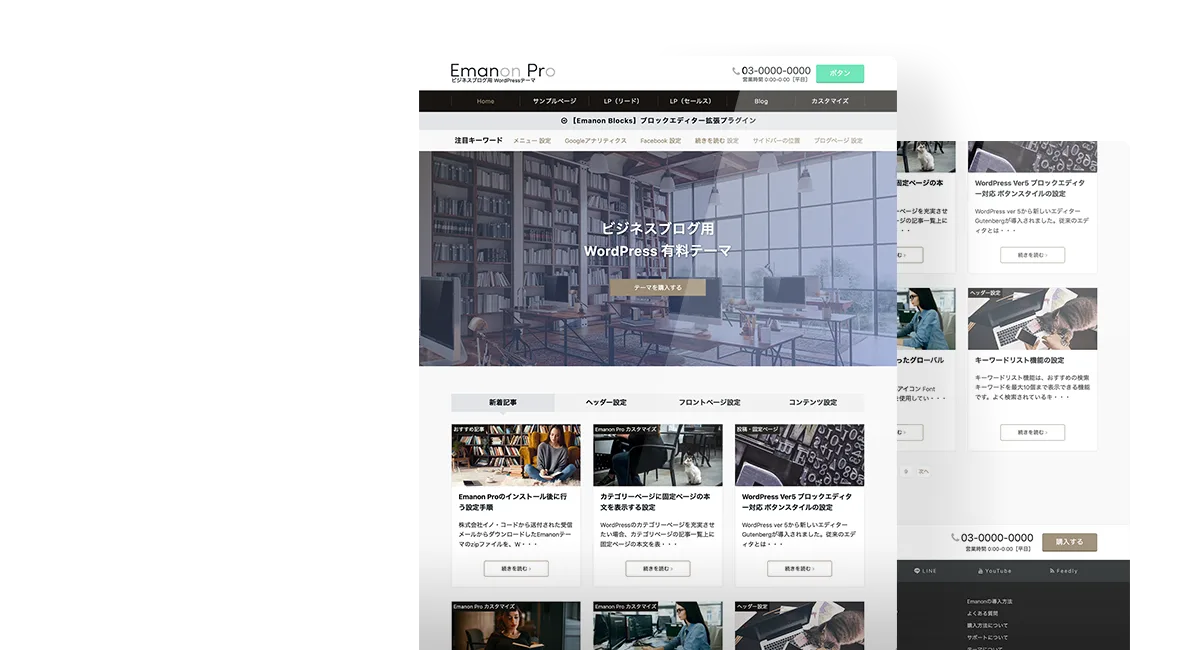Image resolution: width=1200 pixels, height=650 pixels.
Task: Click the circled arrow icon before Emanon Blocks
Action: click(x=564, y=121)
